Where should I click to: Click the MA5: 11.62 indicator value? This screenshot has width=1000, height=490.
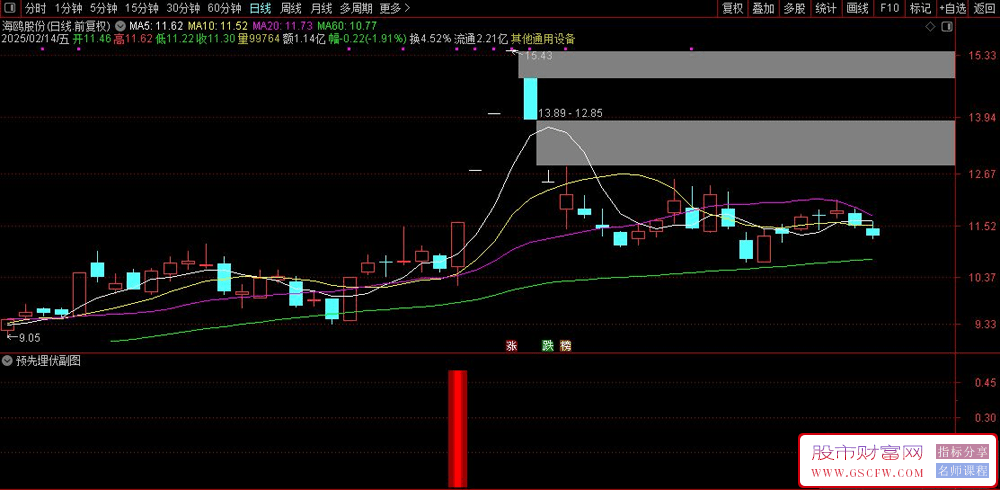[x=156, y=26]
